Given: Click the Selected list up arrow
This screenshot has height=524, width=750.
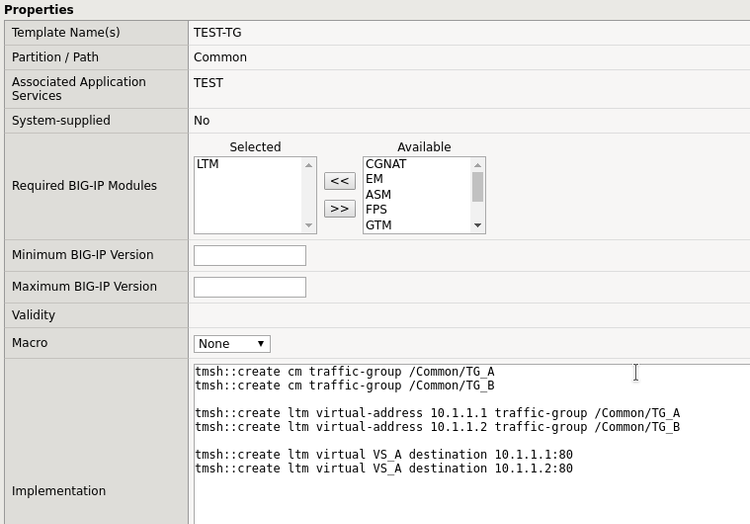Looking at the screenshot, I should pos(309,165).
